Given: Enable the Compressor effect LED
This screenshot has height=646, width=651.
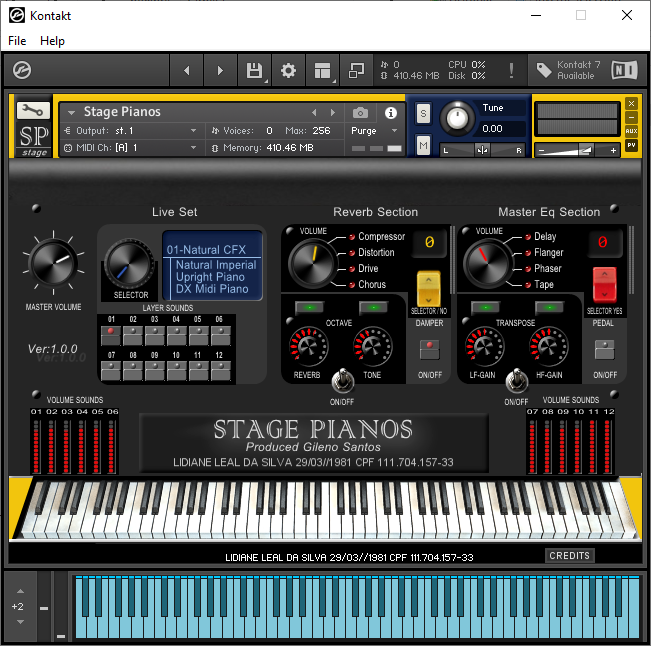Looking at the screenshot, I should 352,237.
